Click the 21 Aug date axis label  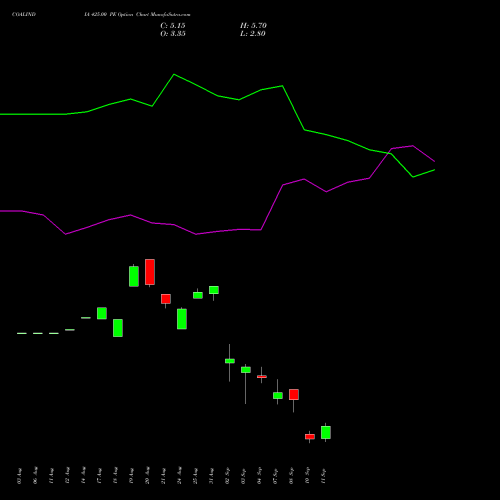(163, 476)
